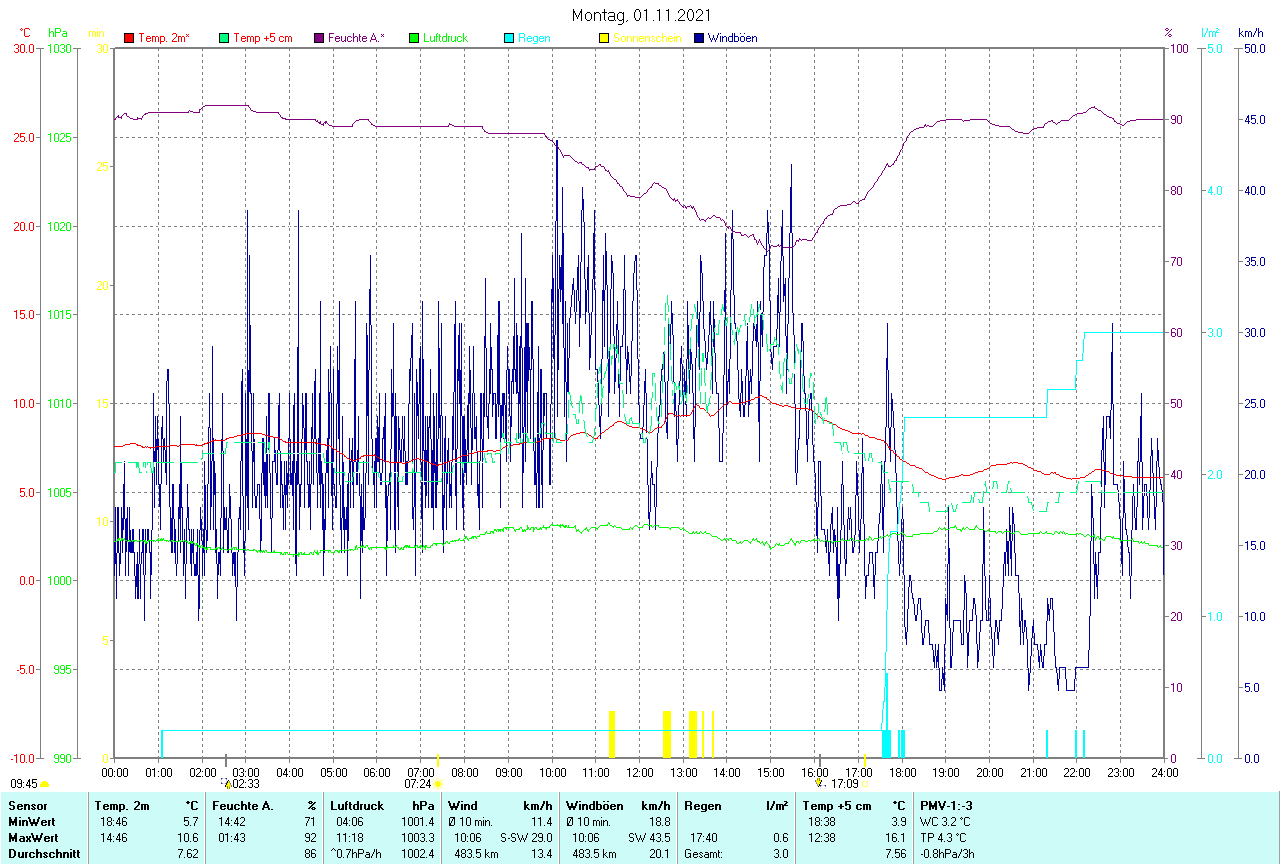This screenshot has width=1280, height=864.
Task: Click the 'Wind' column header
Action: coord(462,805)
